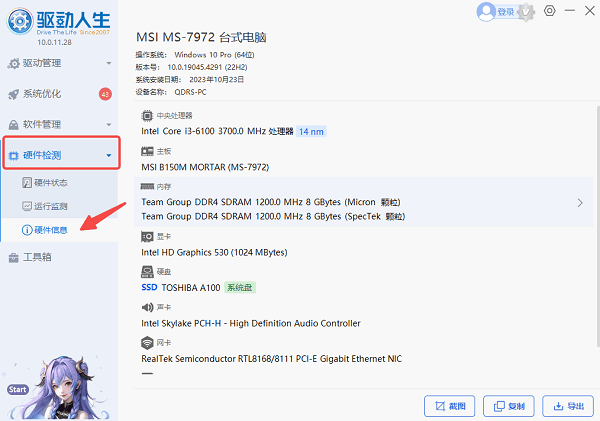
Task: Select the 硬件信息 submenu item
Action: click(50, 230)
